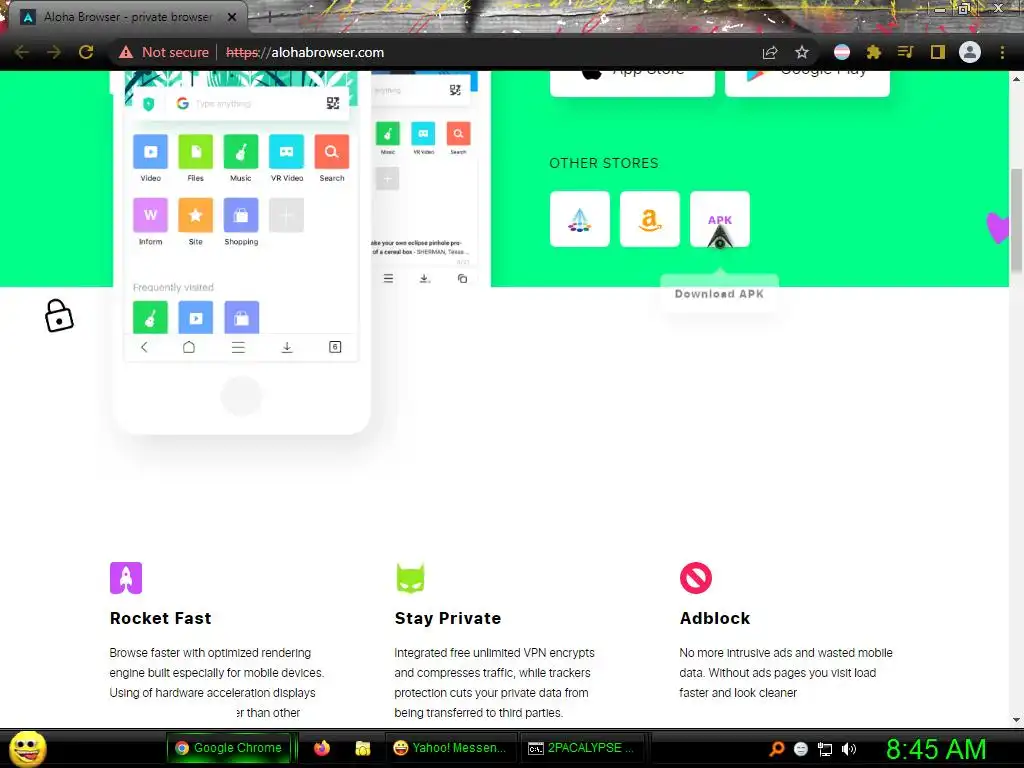Click the Stay Private heading
The height and width of the screenshot is (768, 1024).
pyautogui.click(x=448, y=618)
